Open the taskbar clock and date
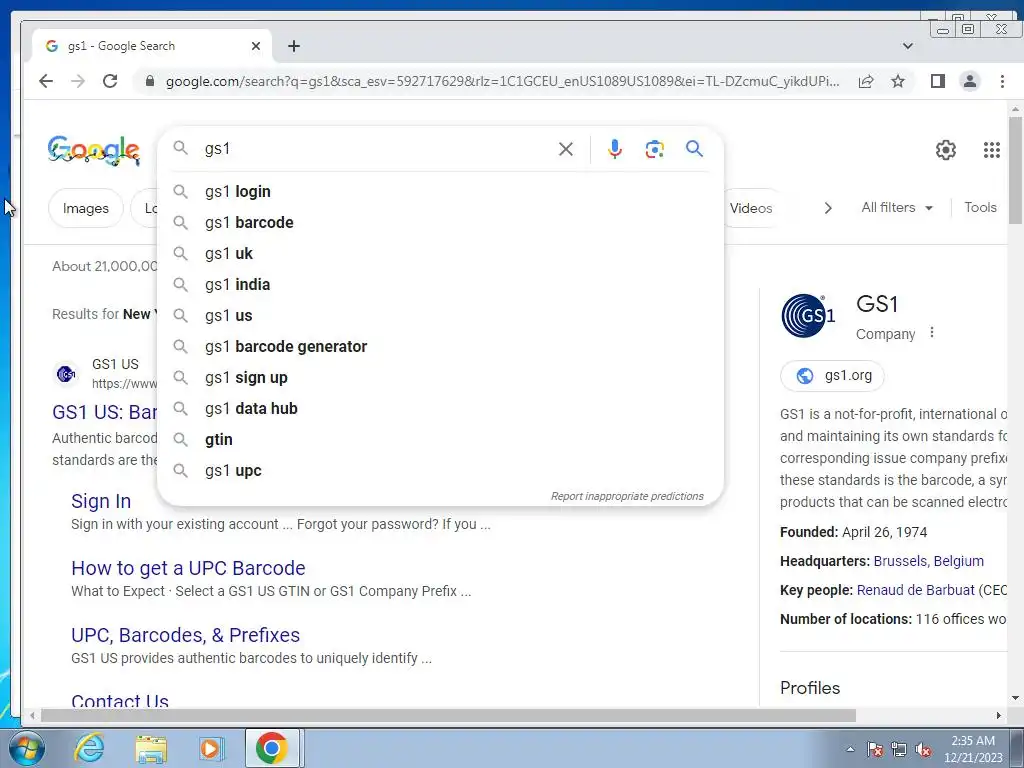1024x768 pixels. click(x=973, y=749)
